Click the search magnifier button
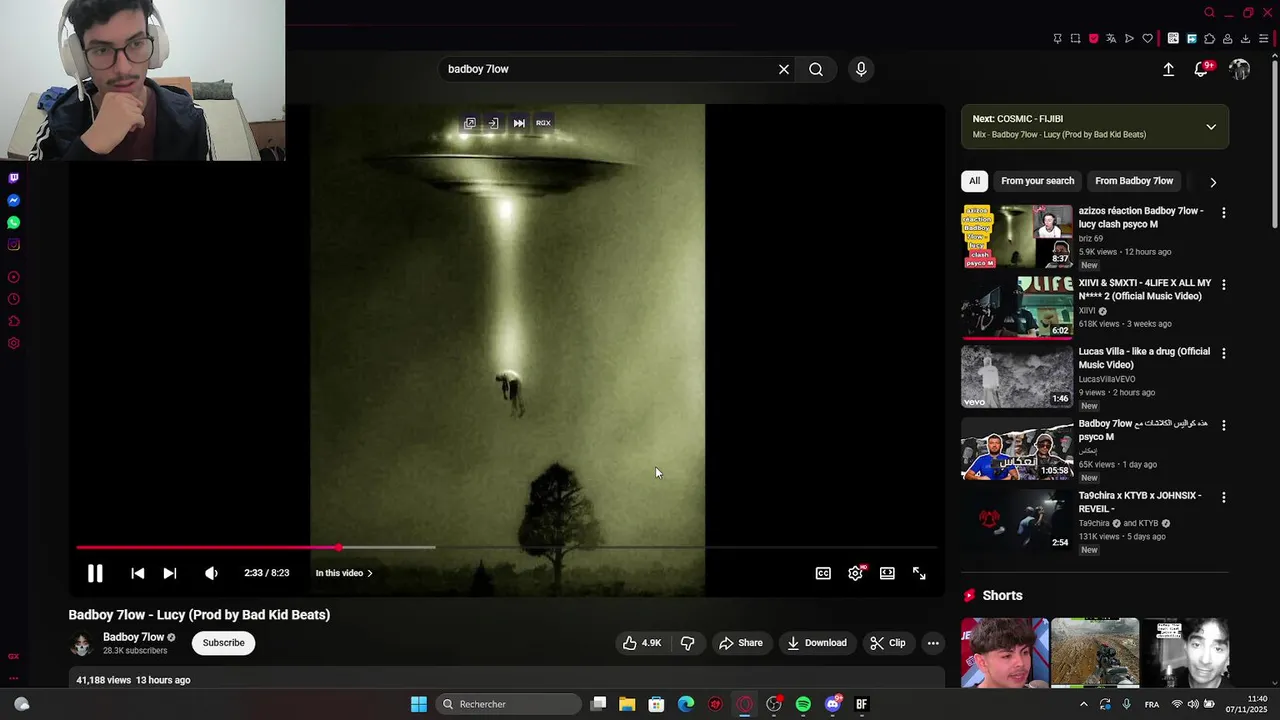This screenshot has width=1280, height=720. pos(816,69)
